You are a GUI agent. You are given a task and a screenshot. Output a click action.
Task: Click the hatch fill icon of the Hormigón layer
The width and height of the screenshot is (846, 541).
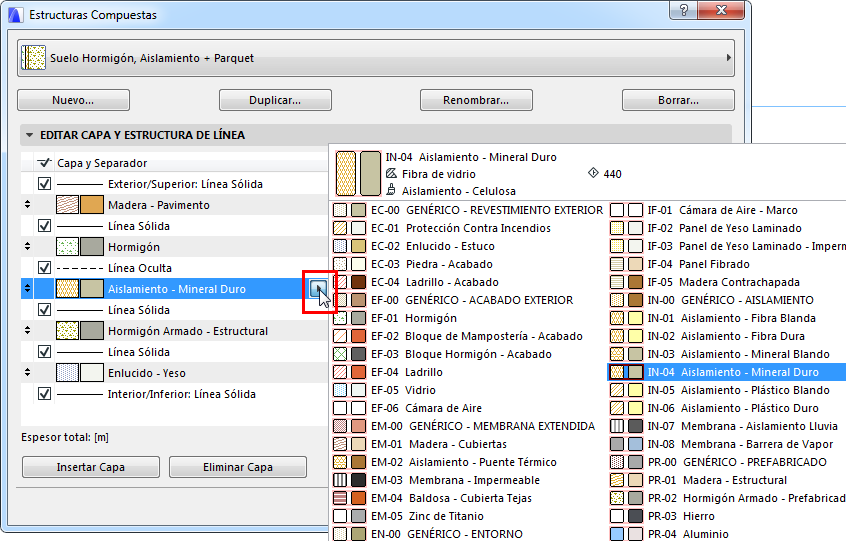(x=67, y=247)
